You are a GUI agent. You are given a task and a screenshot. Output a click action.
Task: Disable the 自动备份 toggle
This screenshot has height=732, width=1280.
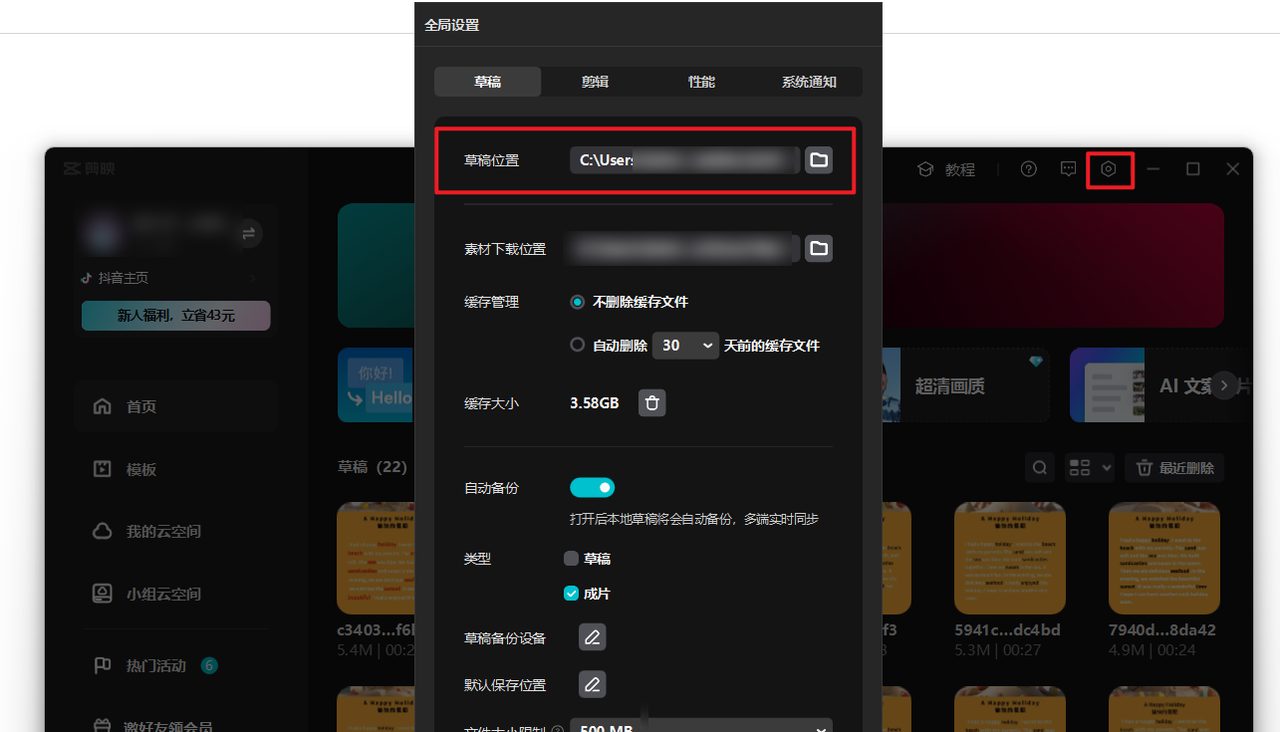(x=592, y=487)
